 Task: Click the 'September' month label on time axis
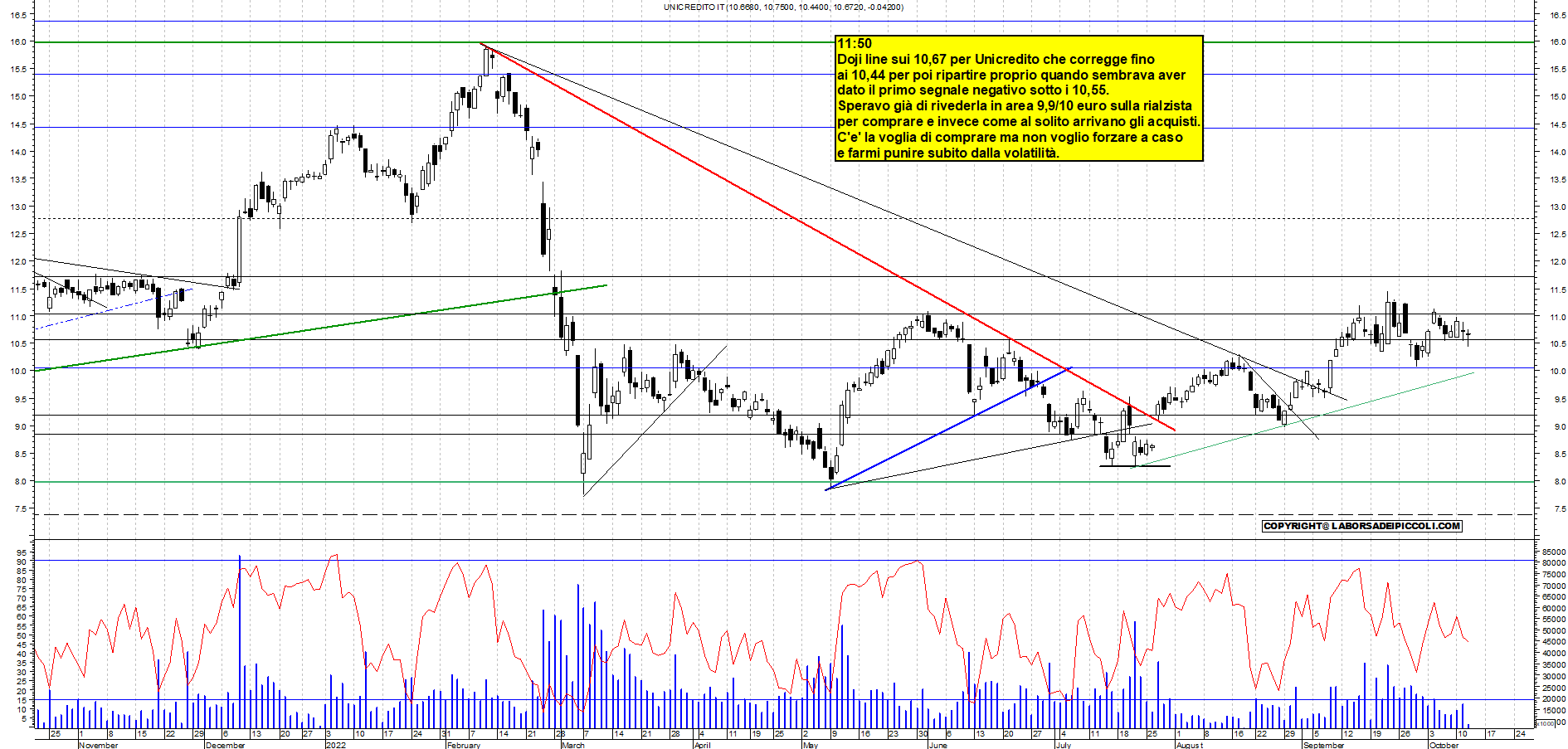coord(1323,745)
